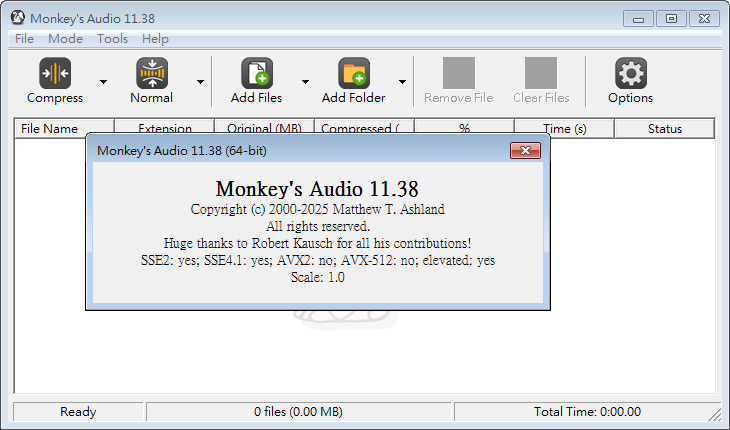Sort by the % column header
This screenshot has width=730, height=430.
pyautogui.click(x=465, y=128)
